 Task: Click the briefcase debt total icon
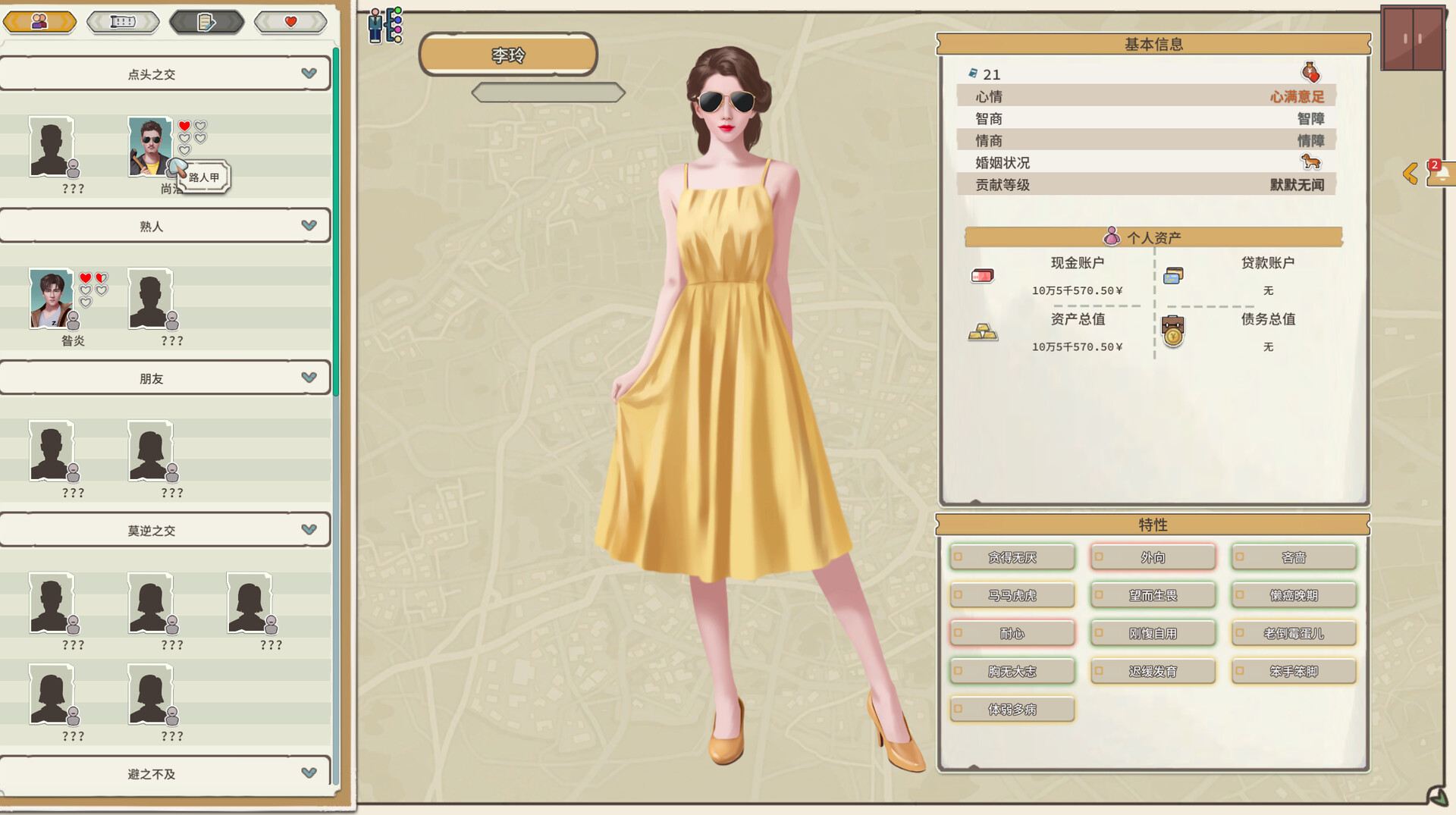tap(1172, 331)
